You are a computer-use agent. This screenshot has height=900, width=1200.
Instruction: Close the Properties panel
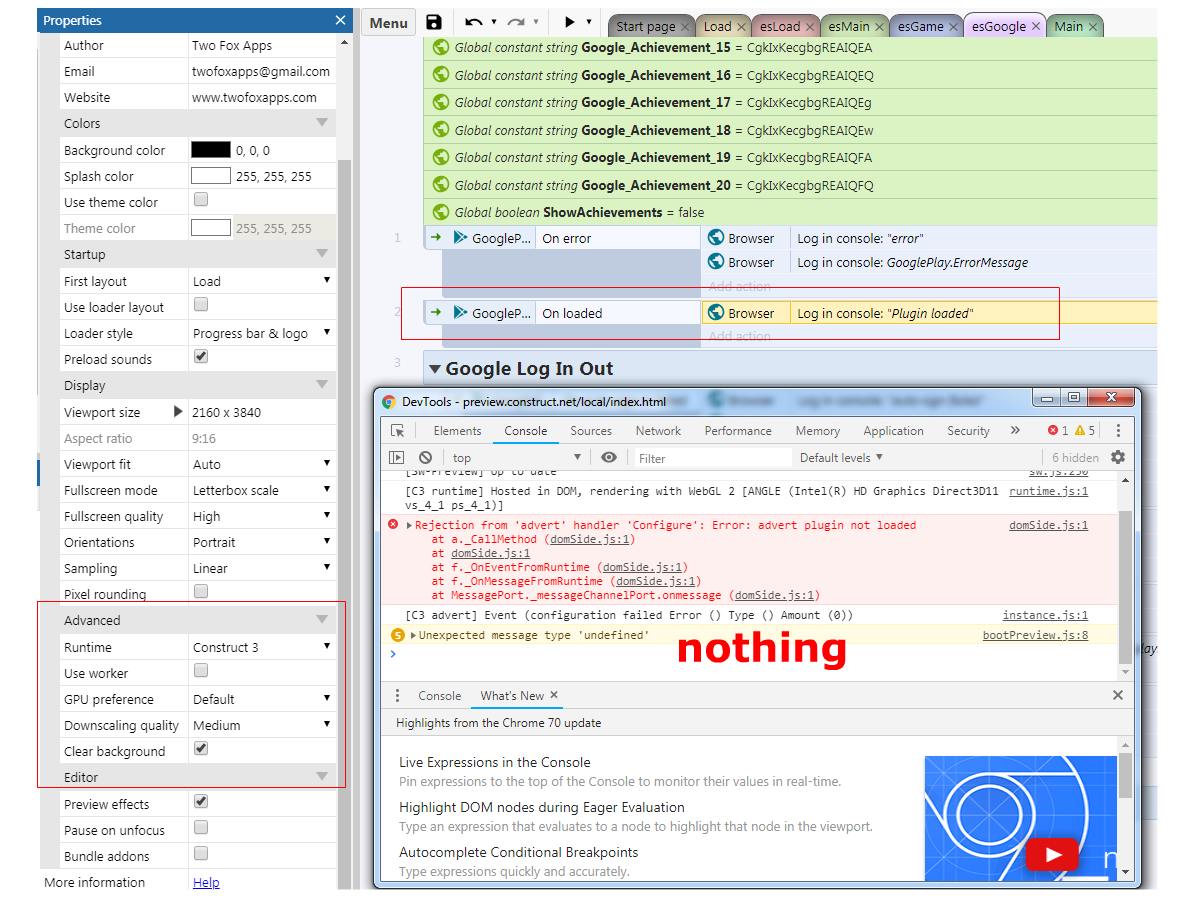[x=341, y=20]
